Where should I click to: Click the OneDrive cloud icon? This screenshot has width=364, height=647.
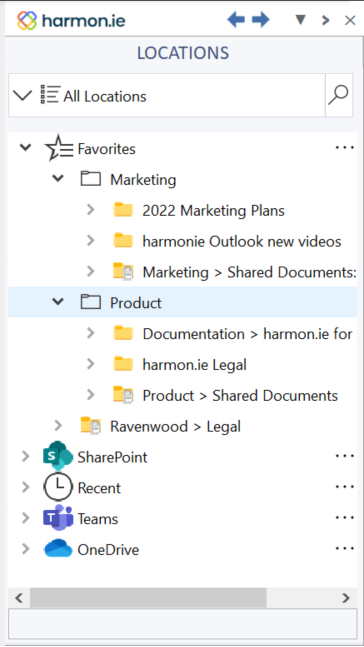[58, 549]
